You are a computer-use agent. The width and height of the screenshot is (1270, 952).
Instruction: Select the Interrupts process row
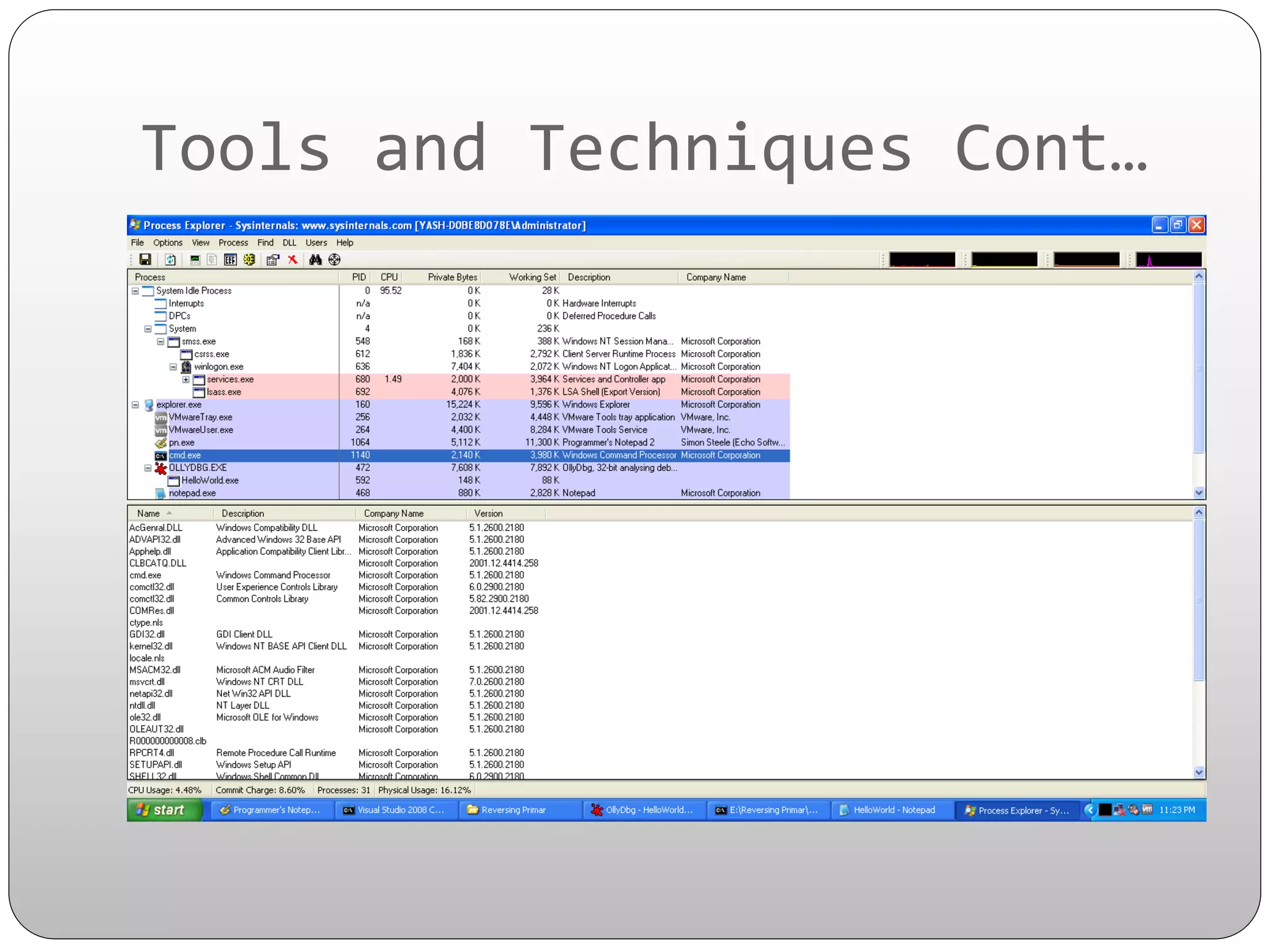459,304
